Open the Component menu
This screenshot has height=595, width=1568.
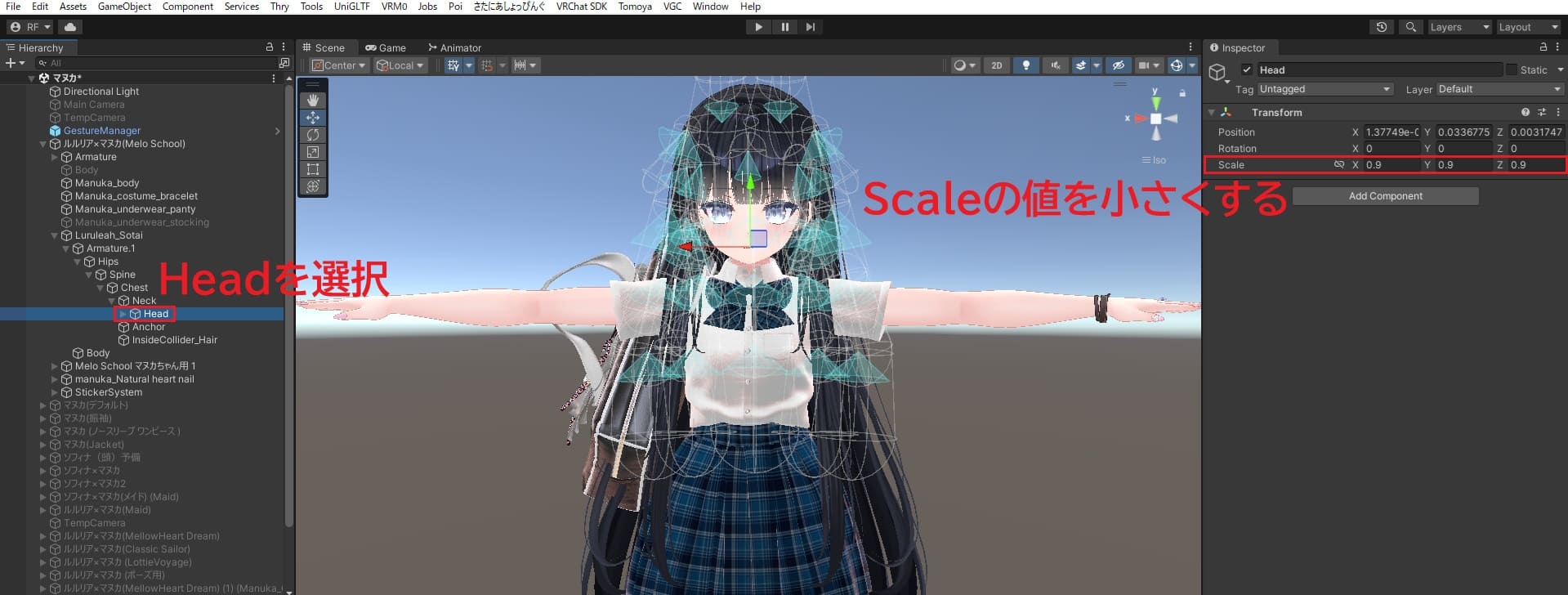coord(188,7)
